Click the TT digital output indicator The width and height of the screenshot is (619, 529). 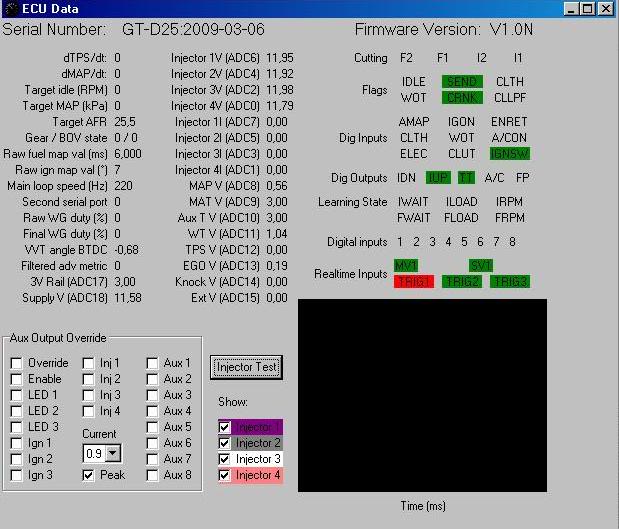pyautogui.click(x=466, y=178)
